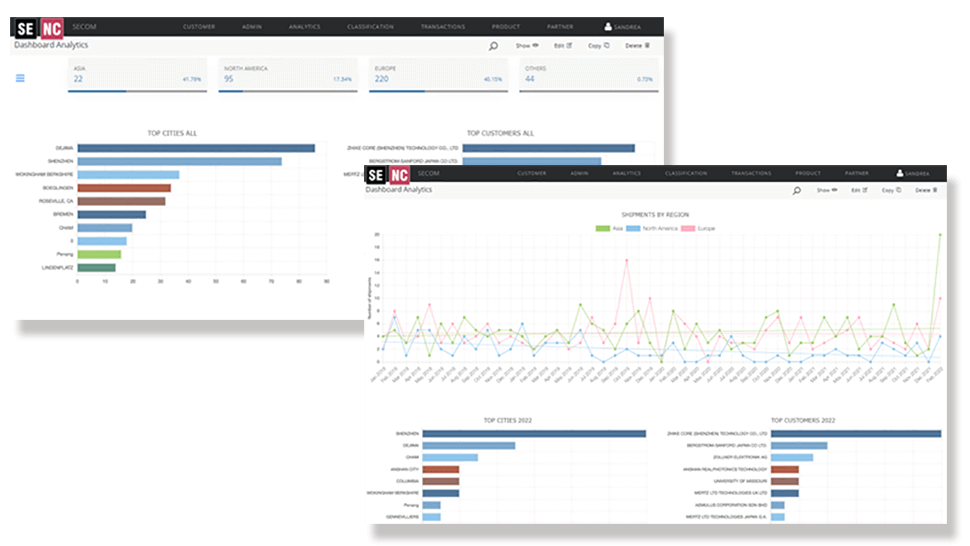Click the Europe 220 summary card

click(x=438, y=75)
